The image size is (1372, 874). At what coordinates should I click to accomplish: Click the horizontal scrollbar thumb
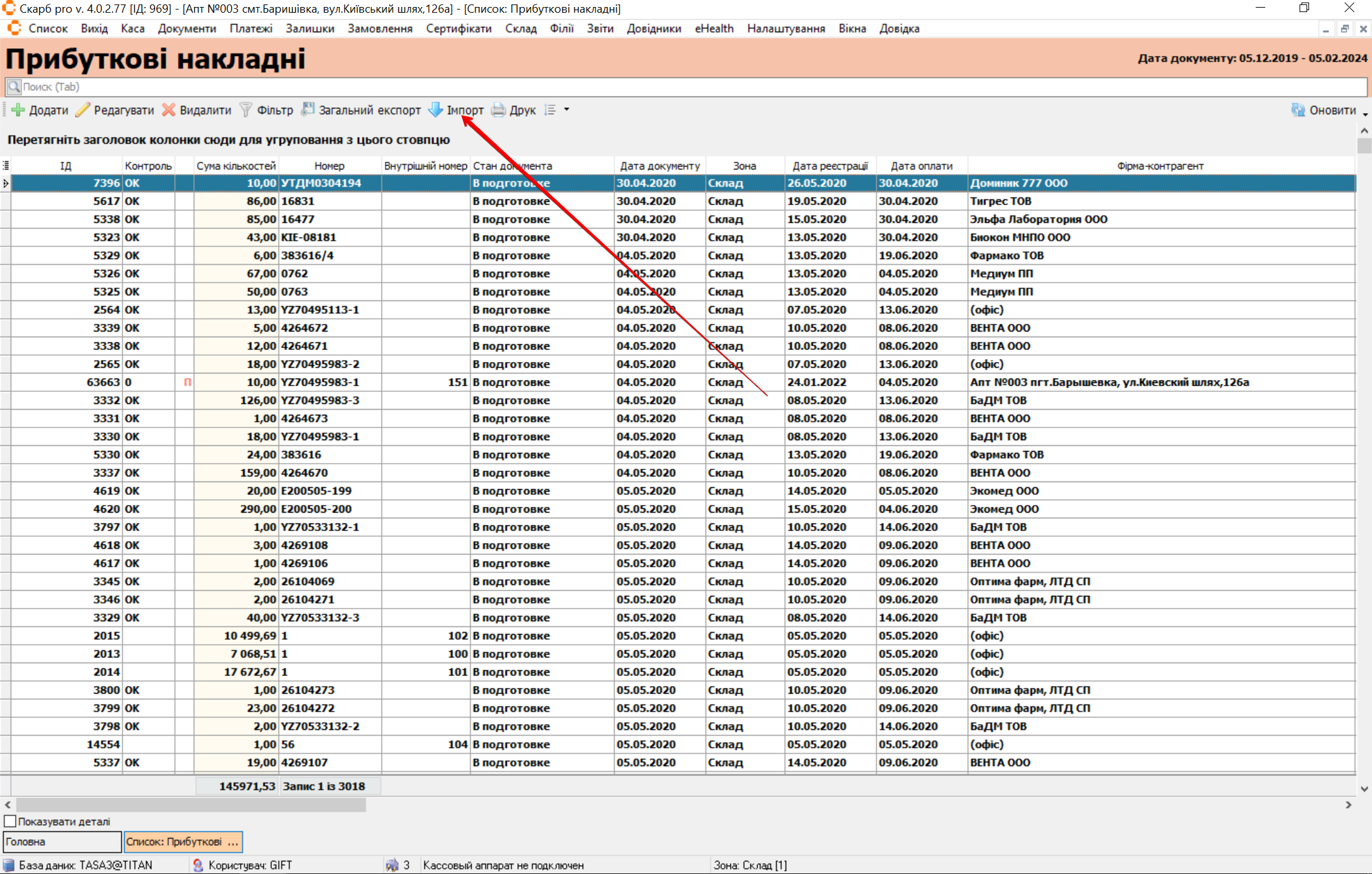191,805
